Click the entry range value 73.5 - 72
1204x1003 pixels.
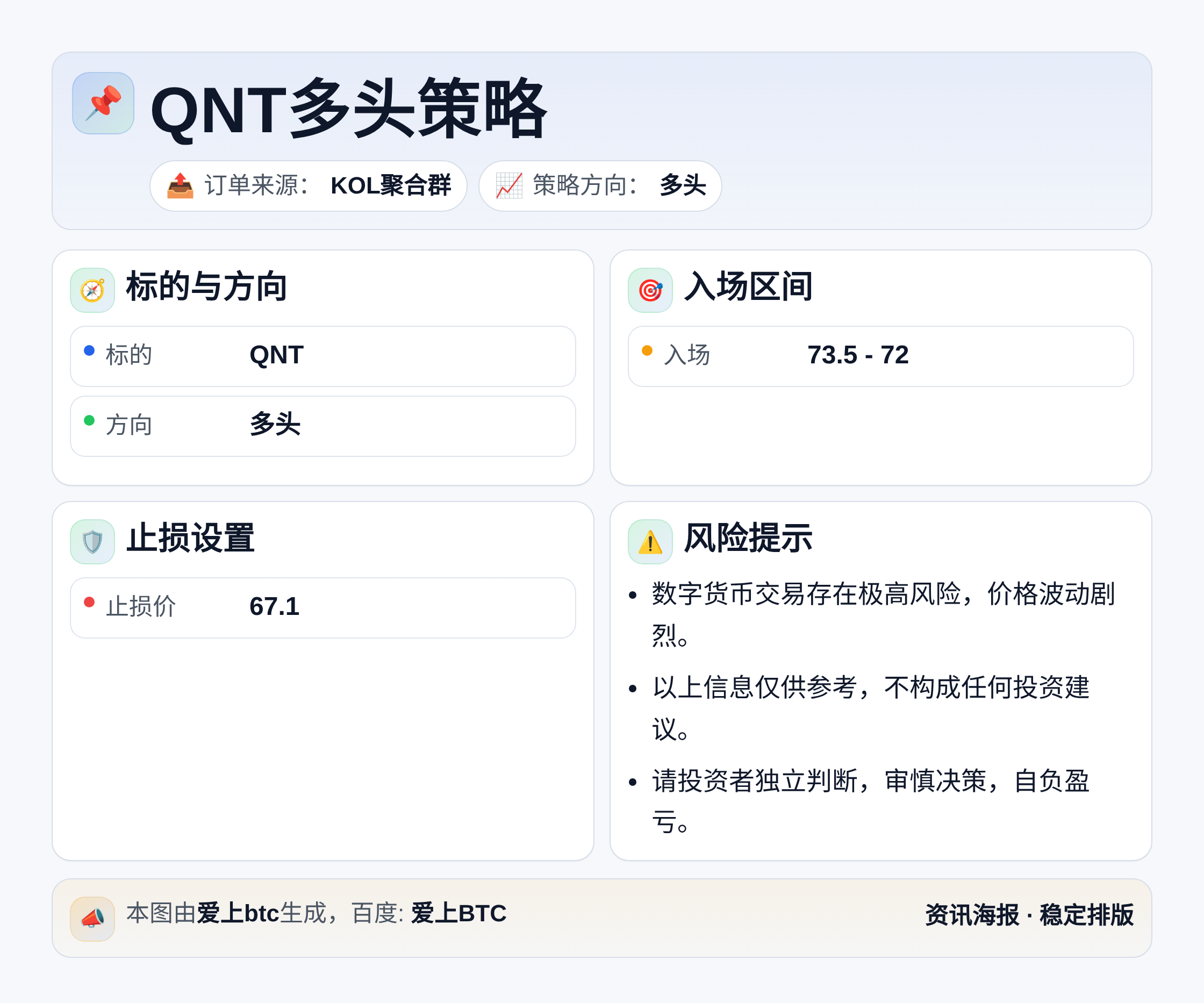click(858, 355)
